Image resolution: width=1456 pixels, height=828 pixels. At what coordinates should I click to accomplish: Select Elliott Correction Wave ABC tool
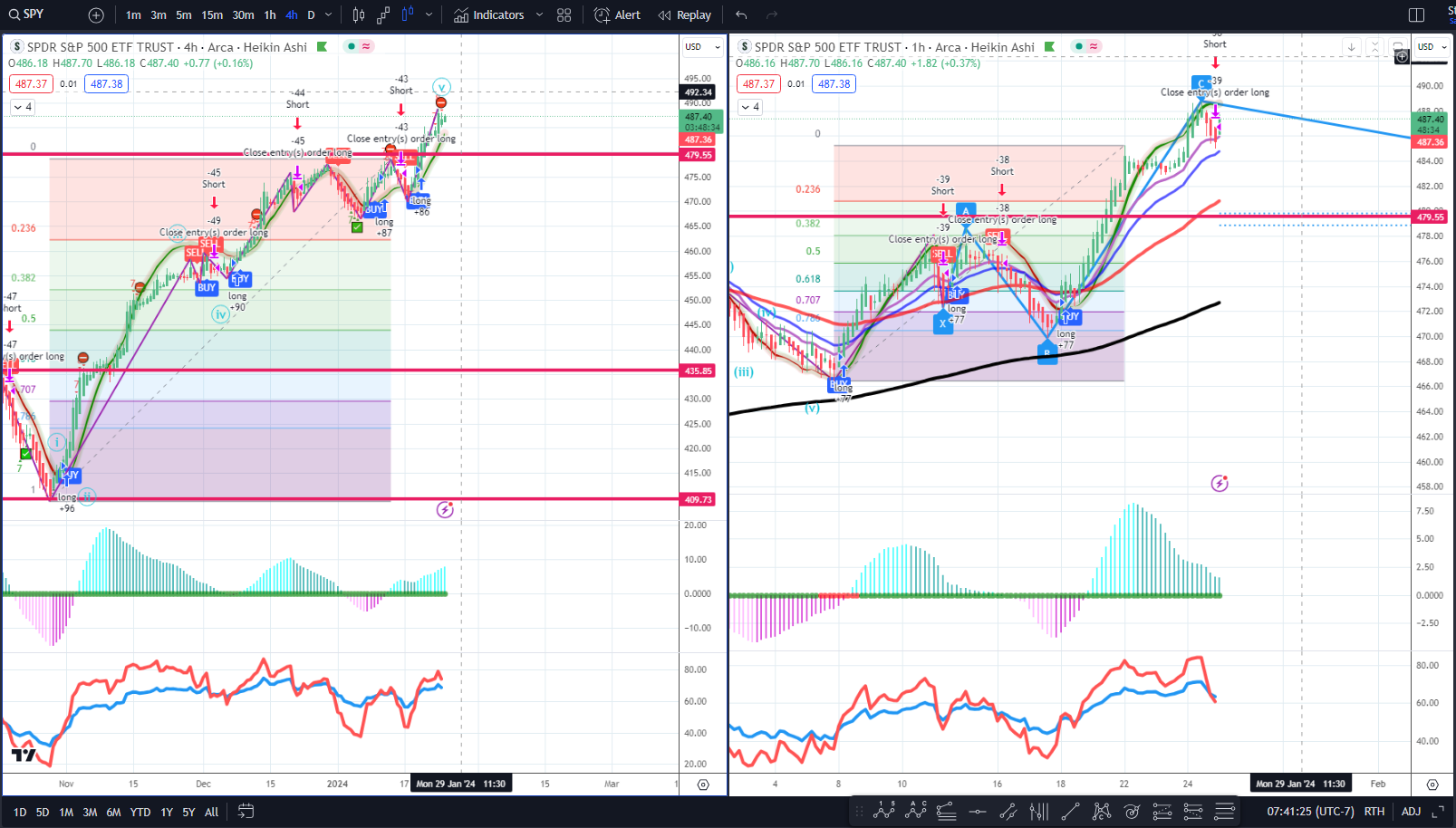pyautogui.click(x=915, y=812)
